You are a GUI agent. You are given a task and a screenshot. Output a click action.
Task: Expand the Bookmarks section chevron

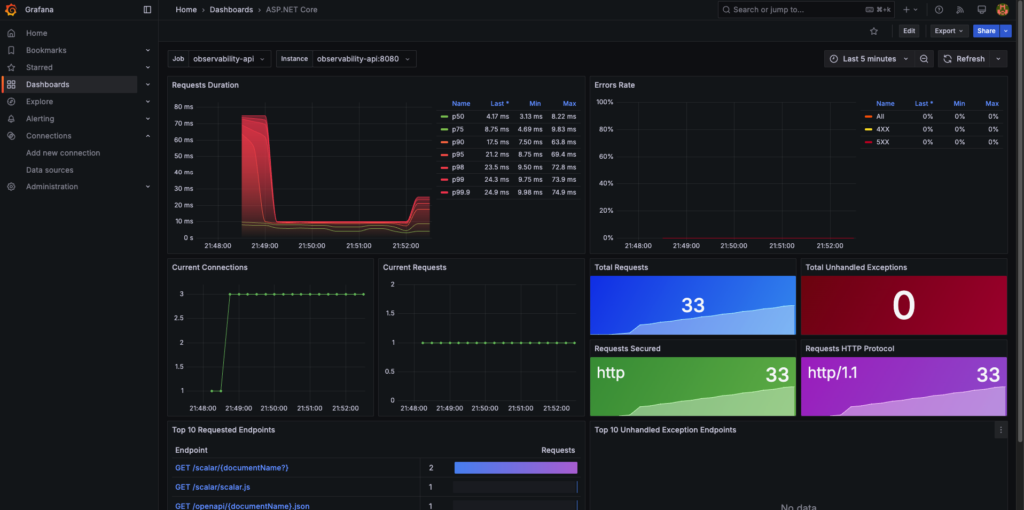(148, 50)
